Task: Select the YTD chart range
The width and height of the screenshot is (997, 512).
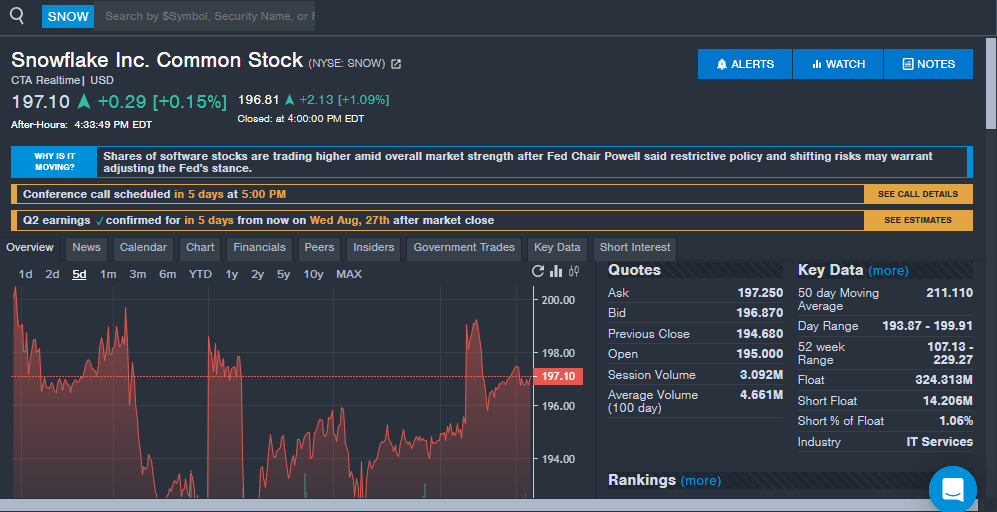Action: (200, 274)
